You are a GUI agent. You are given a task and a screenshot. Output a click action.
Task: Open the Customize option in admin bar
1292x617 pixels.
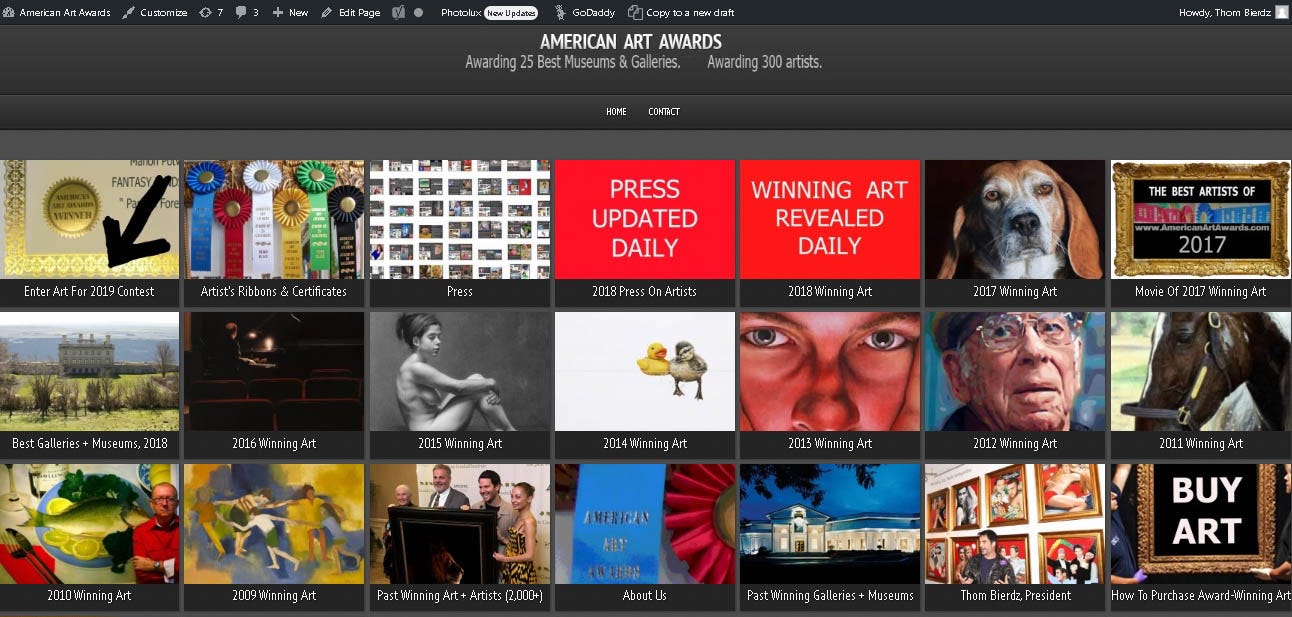click(155, 12)
